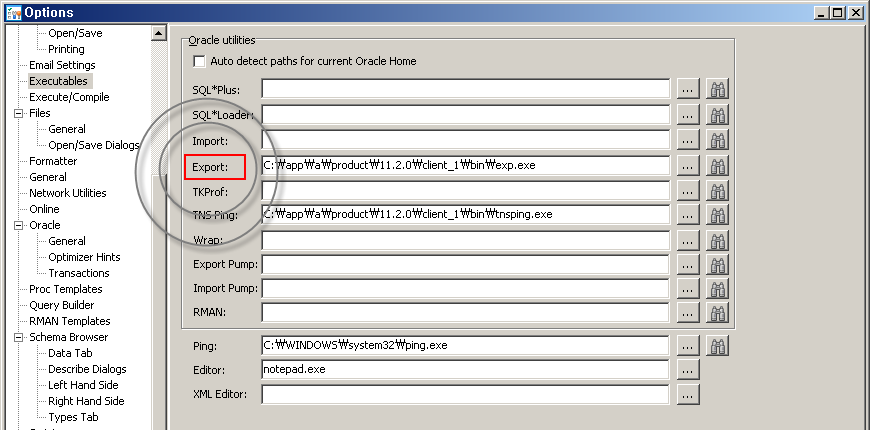Click binoculars icon next to Ping path
Image resolution: width=870 pixels, height=430 pixels.
coord(717,346)
